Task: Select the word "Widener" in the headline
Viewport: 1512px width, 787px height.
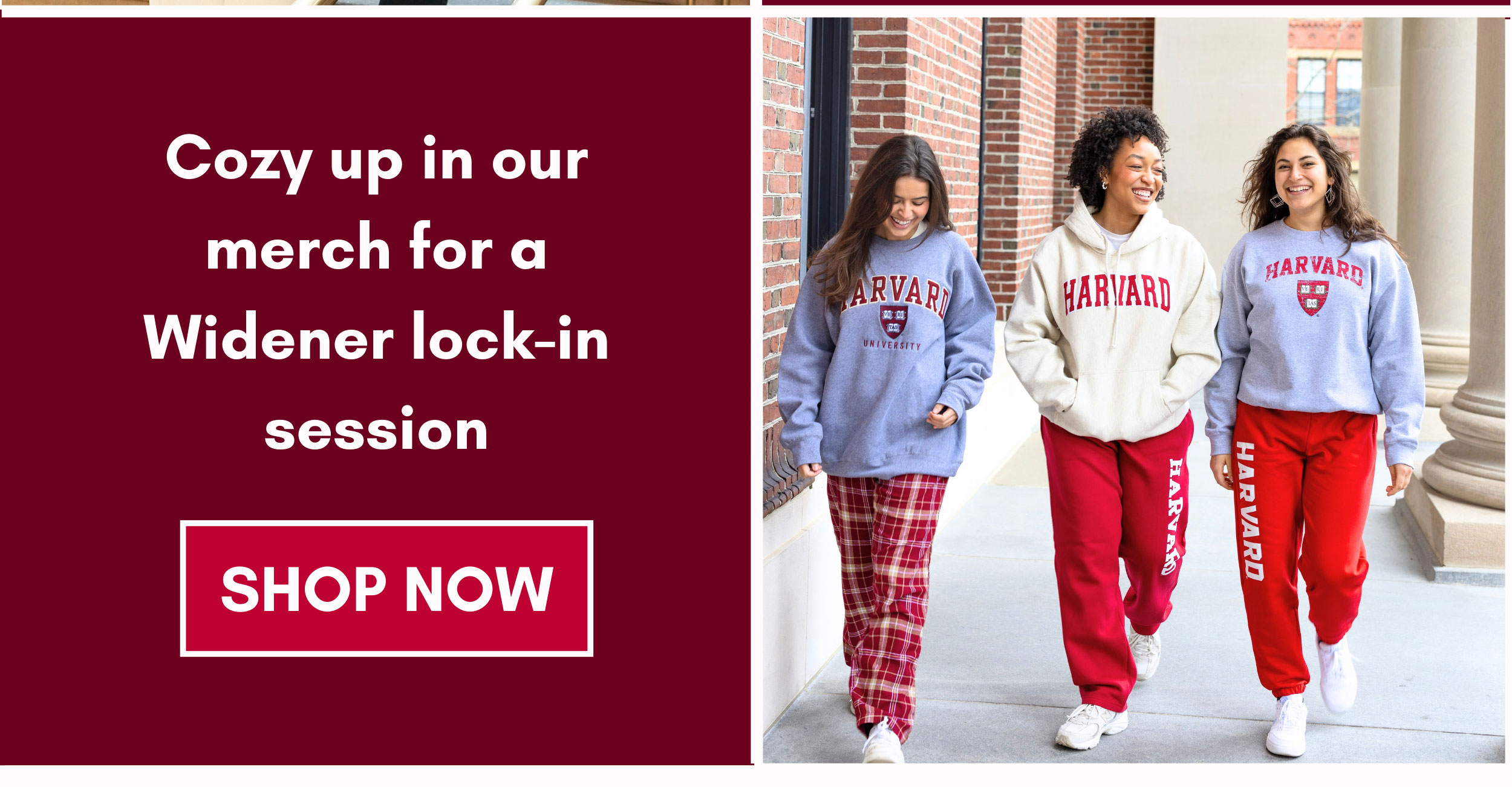Action: click(x=269, y=337)
